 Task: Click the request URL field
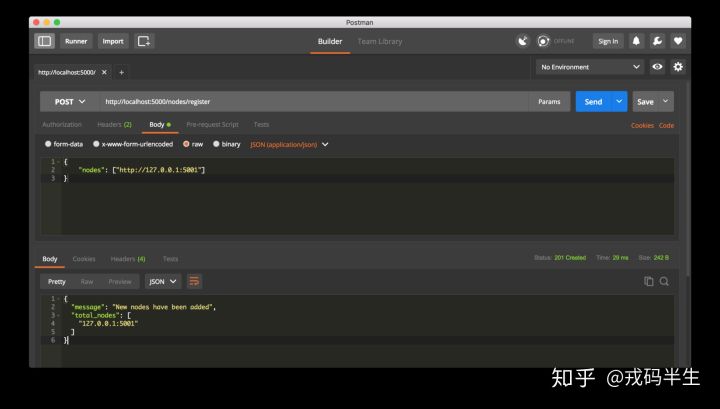coord(312,101)
